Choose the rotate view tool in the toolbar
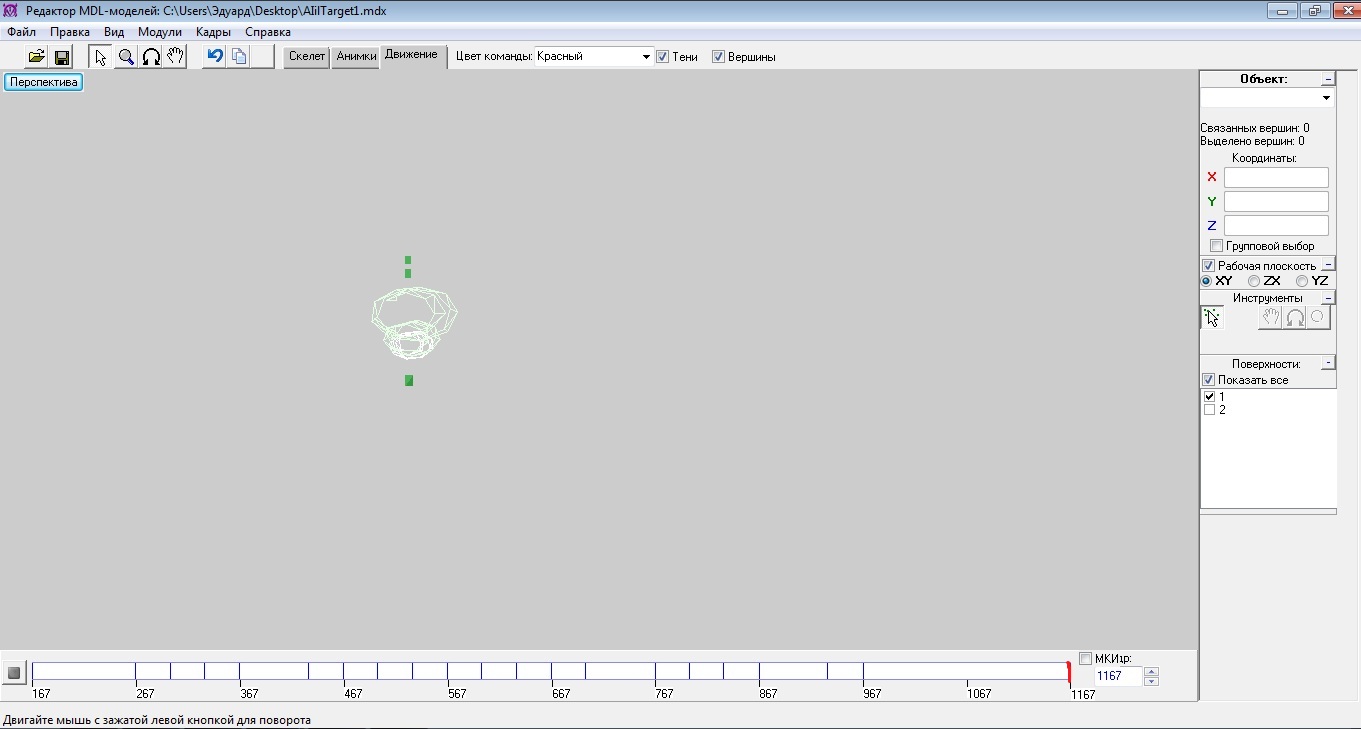 point(151,57)
